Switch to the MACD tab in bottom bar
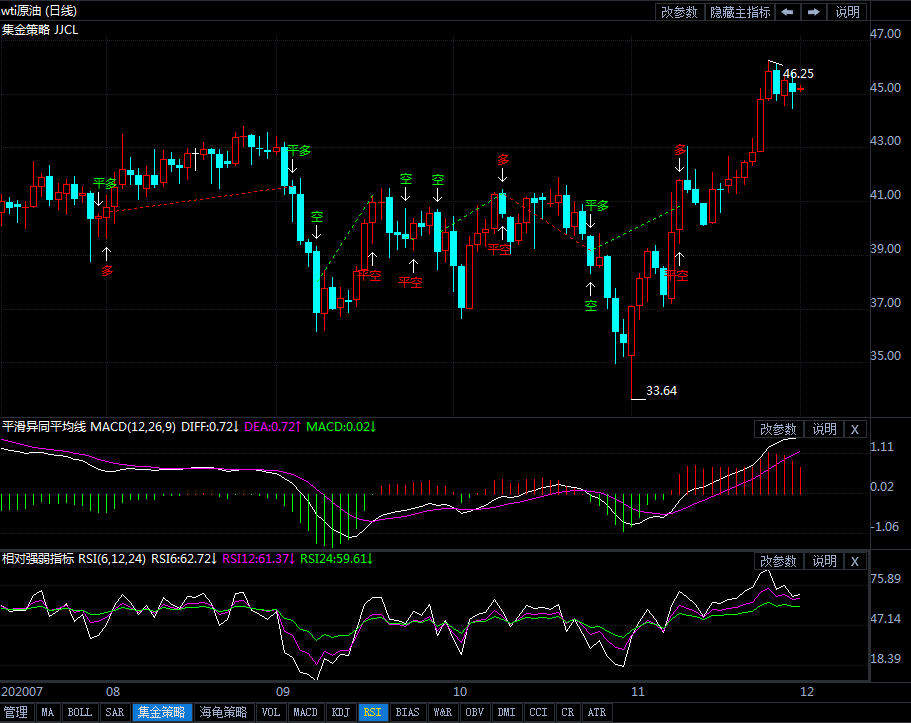The width and height of the screenshot is (911, 723). point(305,713)
